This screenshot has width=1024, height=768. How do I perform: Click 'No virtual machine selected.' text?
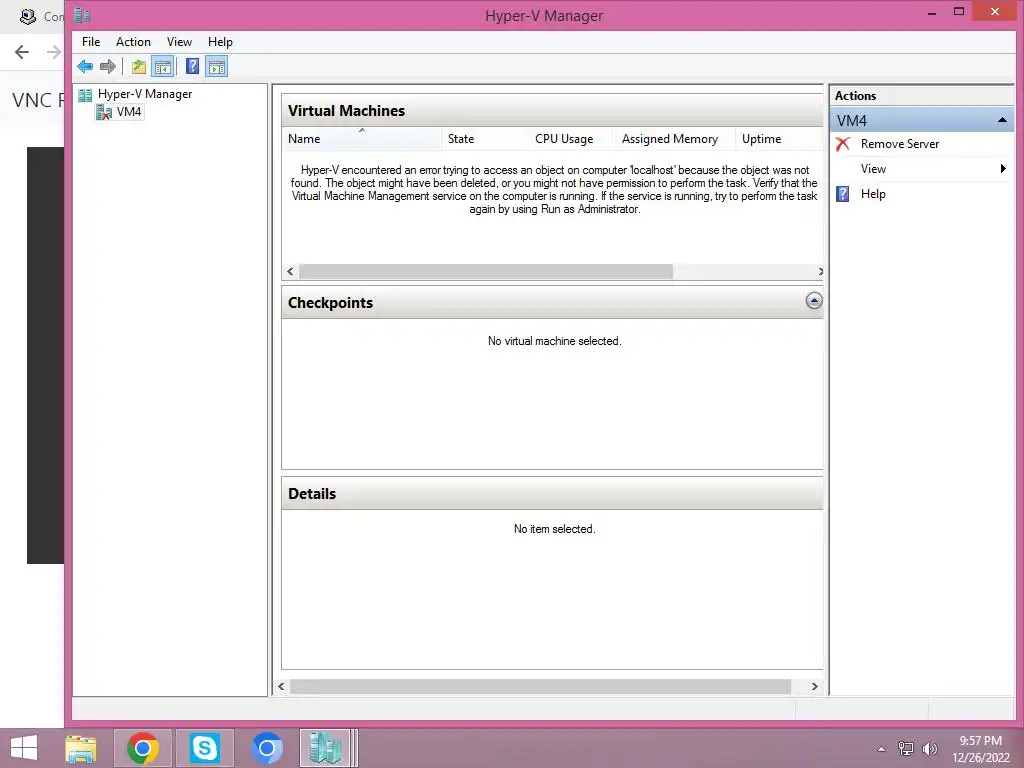coord(554,341)
